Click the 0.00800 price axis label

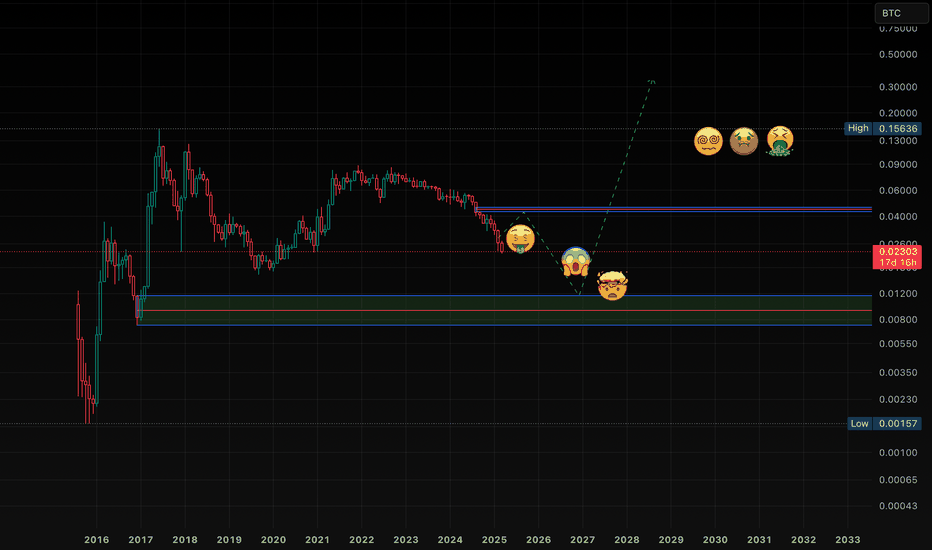[x=898, y=320]
